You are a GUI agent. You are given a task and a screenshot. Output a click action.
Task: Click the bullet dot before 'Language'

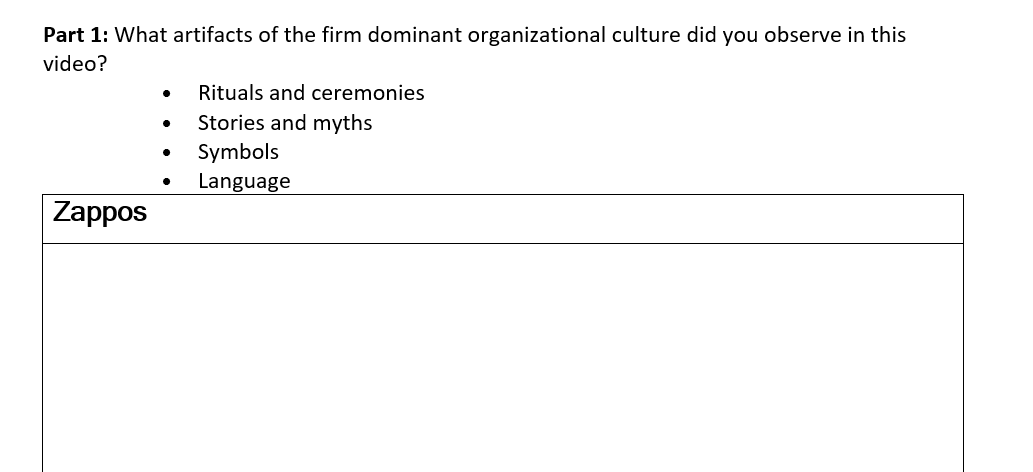pos(166,181)
